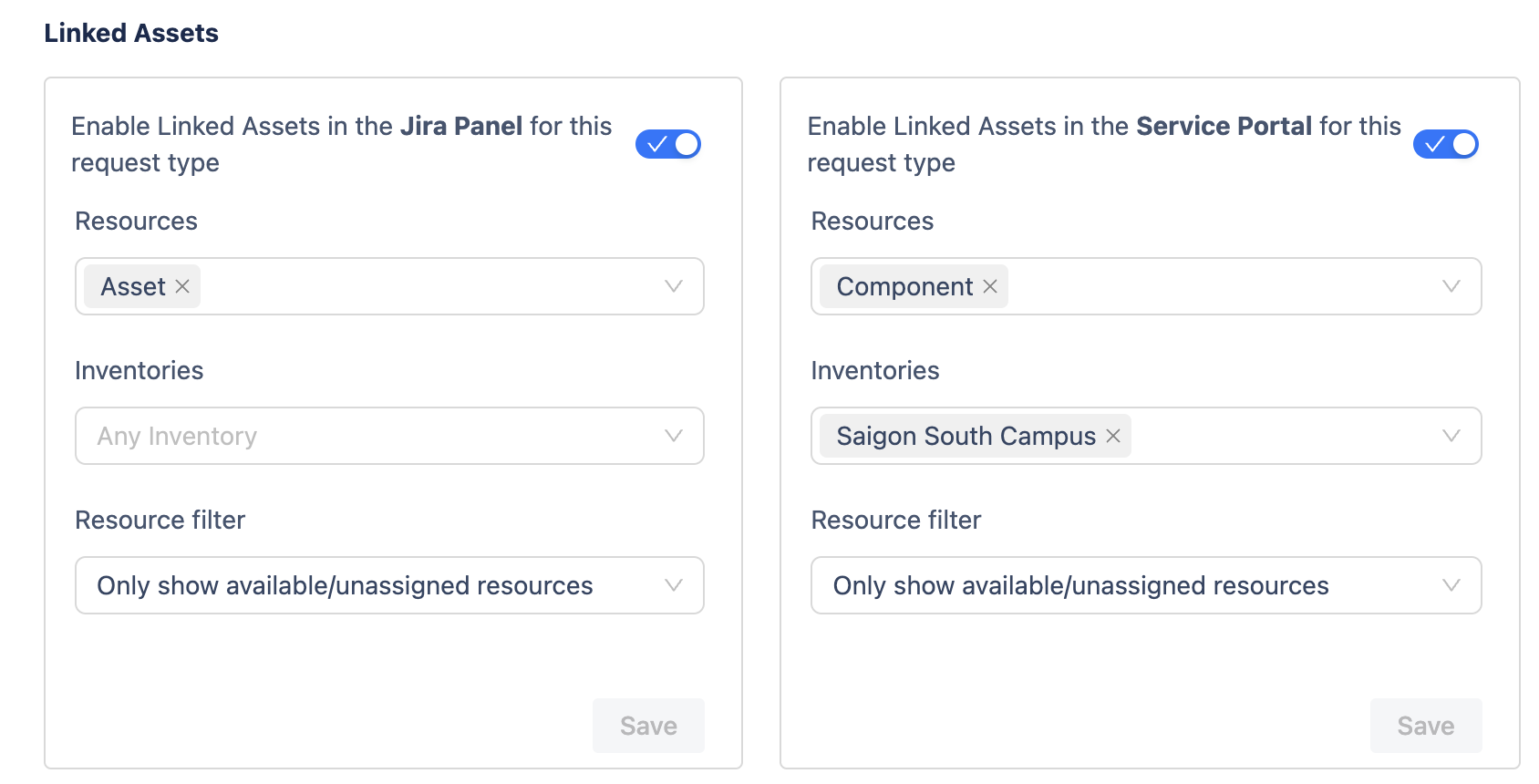Click the Asset tag label
The height and width of the screenshot is (784, 1539).
[133, 286]
